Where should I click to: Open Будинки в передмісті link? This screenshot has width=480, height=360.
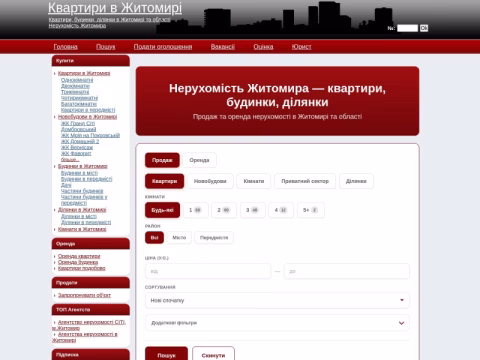[x=87, y=179]
